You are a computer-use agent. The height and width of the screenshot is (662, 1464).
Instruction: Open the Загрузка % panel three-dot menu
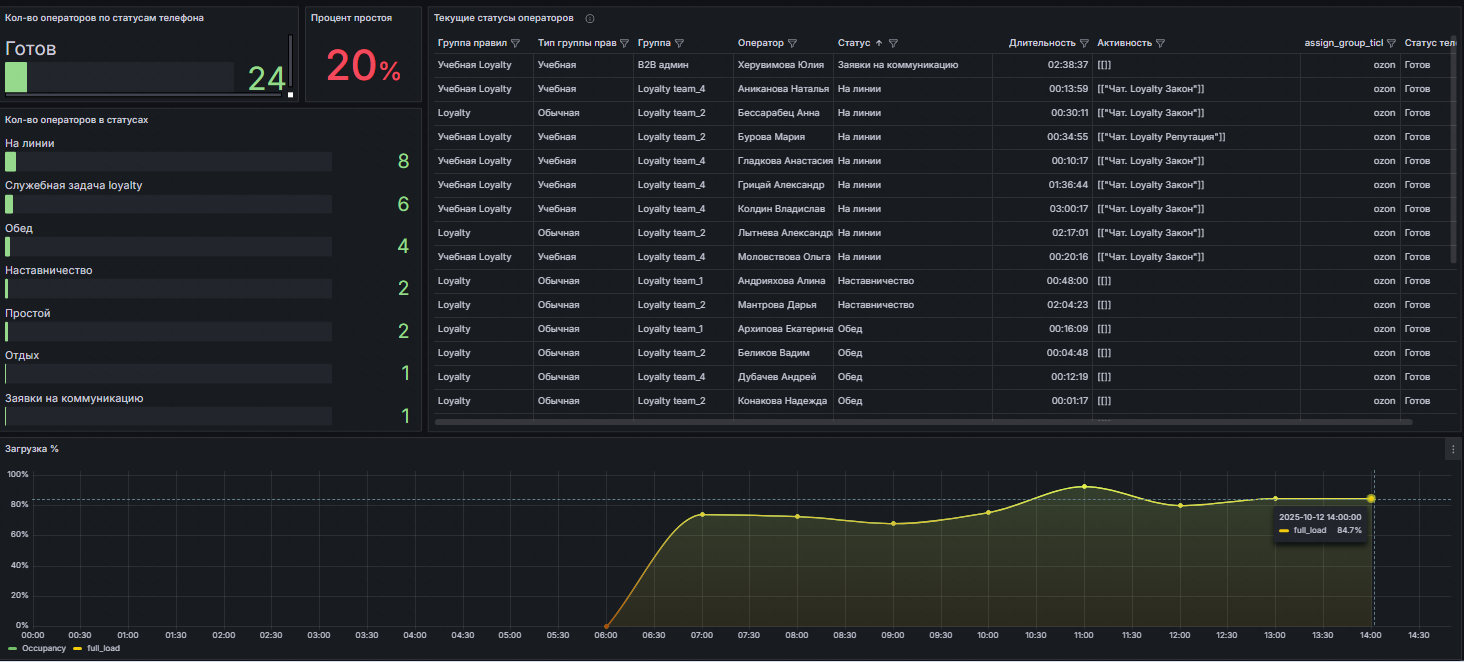tap(1453, 450)
